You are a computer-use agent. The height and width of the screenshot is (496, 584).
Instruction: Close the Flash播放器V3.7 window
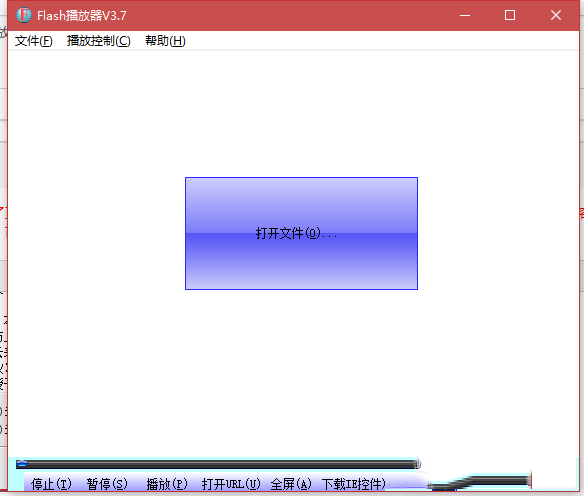pyautogui.click(x=556, y=15)
